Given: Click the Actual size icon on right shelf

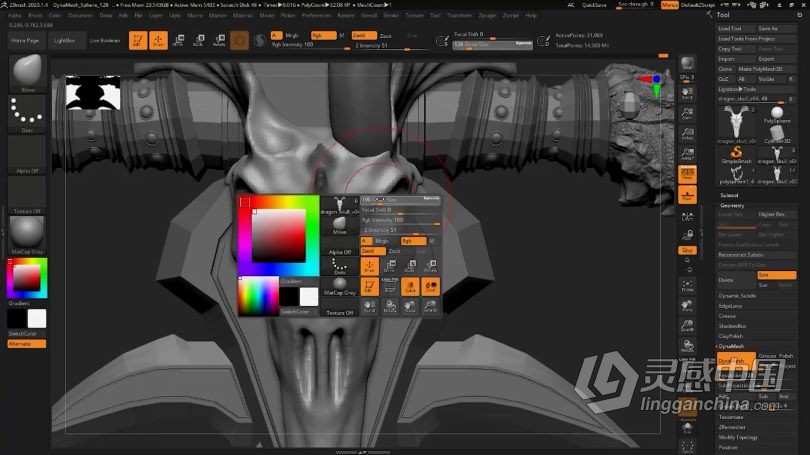Looking at the screenshot, I should click(x=687, y=133).
